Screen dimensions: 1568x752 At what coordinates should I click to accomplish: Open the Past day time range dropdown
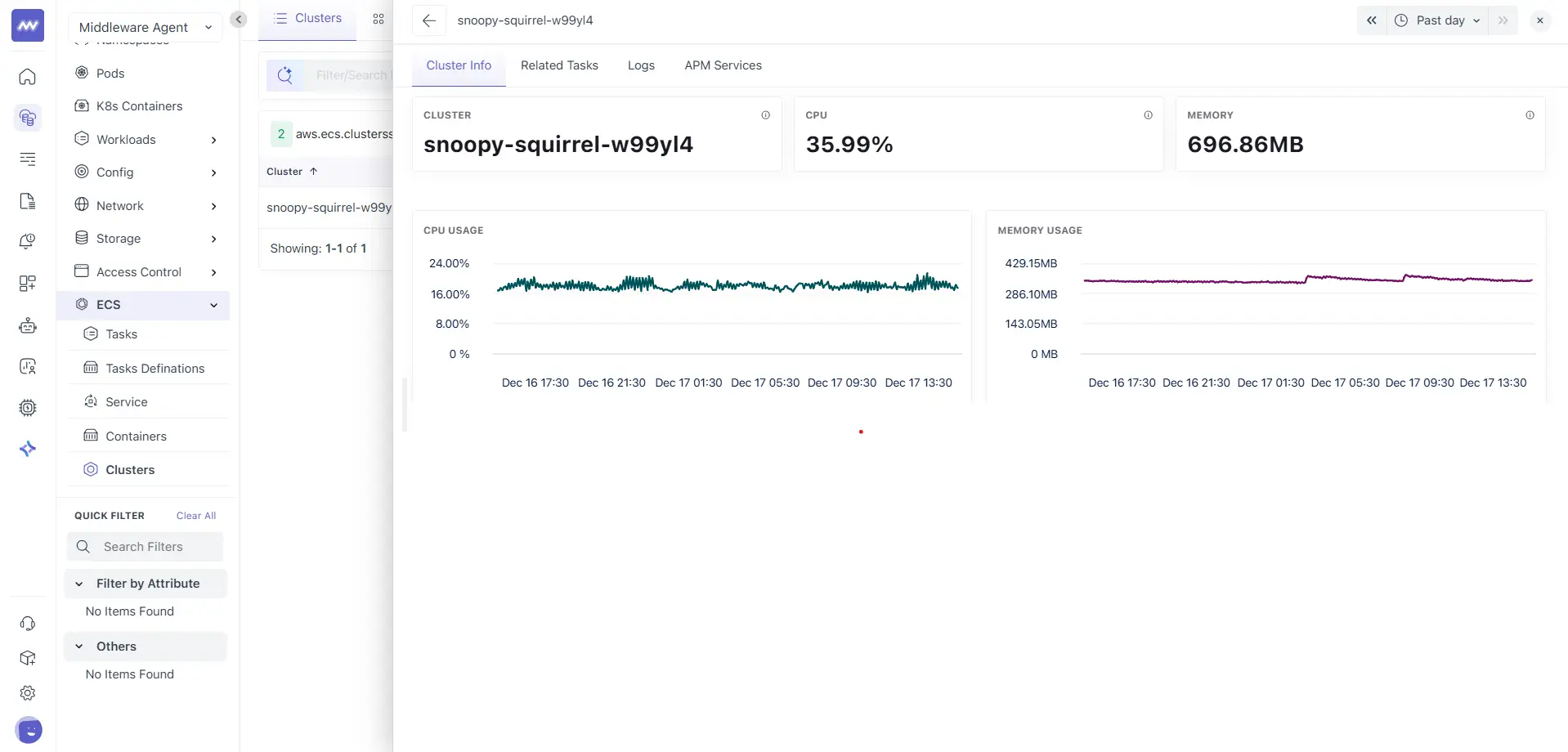[x=1439, y=20]
